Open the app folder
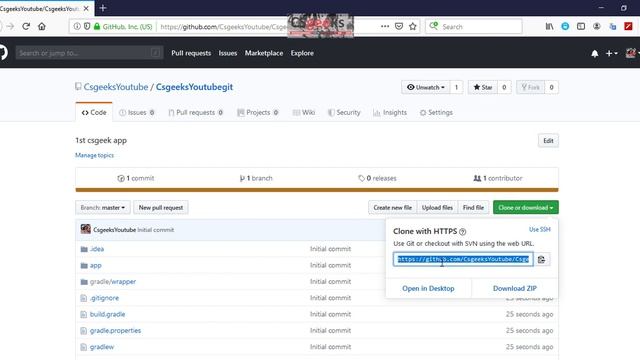Screen dimensions: 640x360 96,265
